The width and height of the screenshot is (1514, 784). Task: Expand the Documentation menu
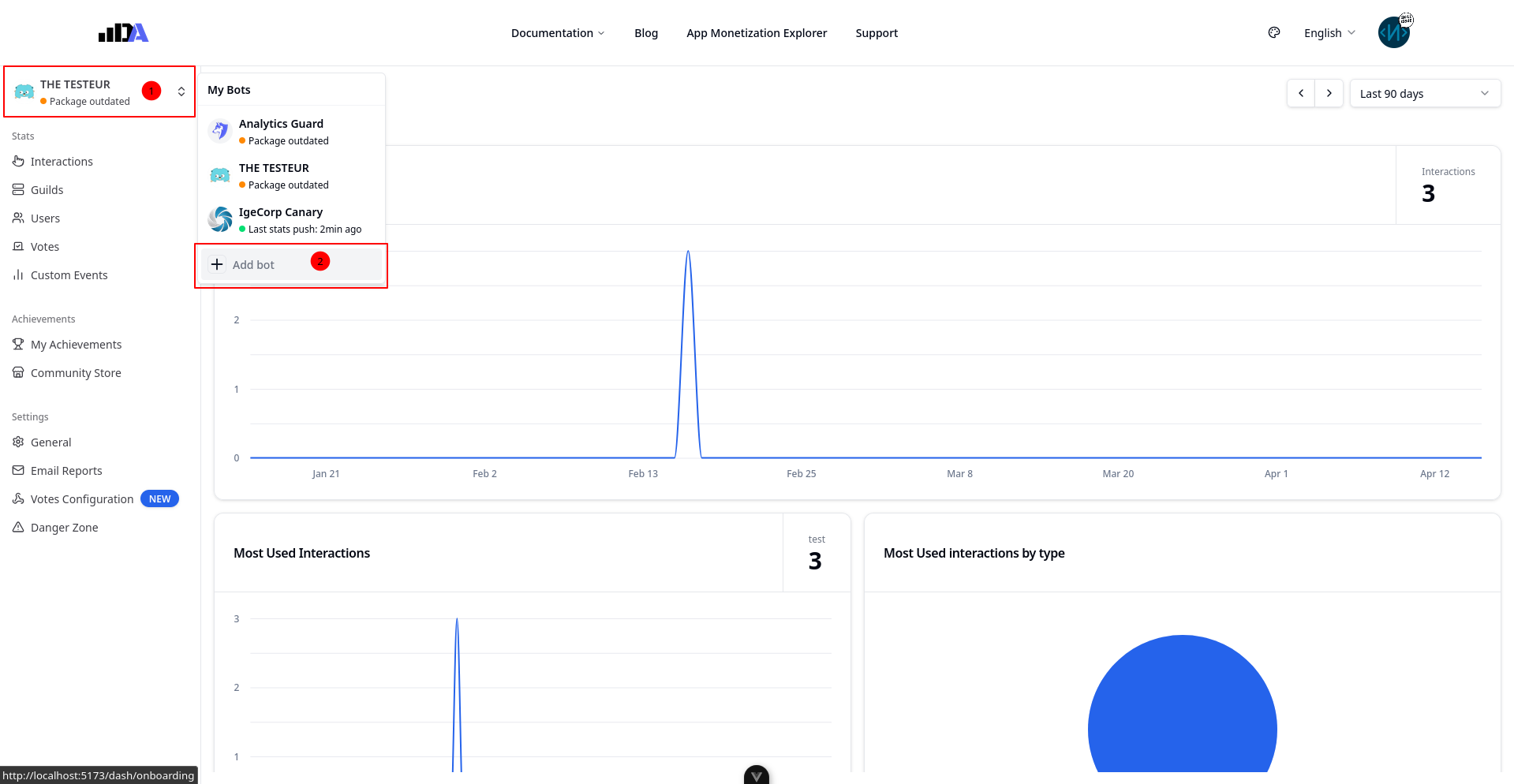point(557,33)
